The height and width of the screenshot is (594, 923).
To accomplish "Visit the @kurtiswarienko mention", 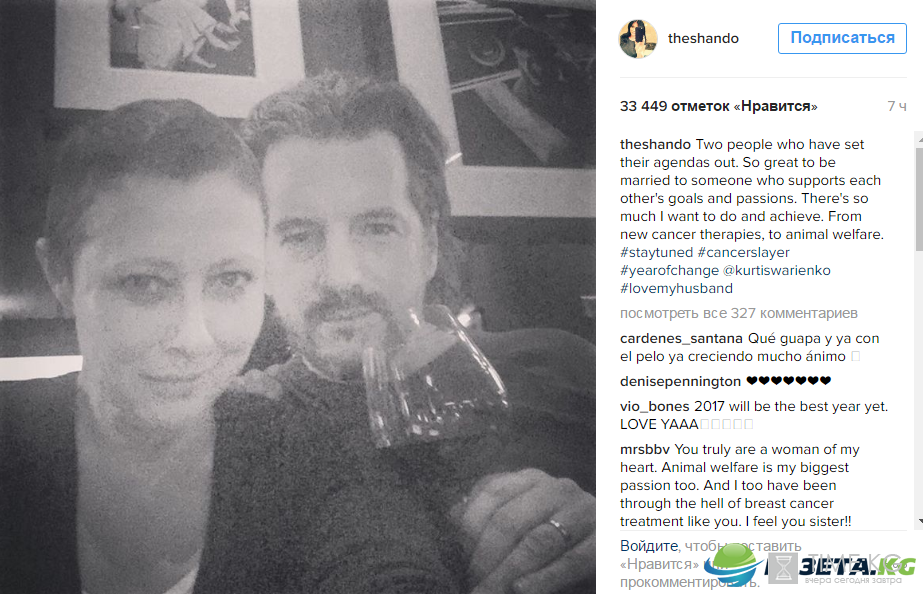I will [776, 271].
